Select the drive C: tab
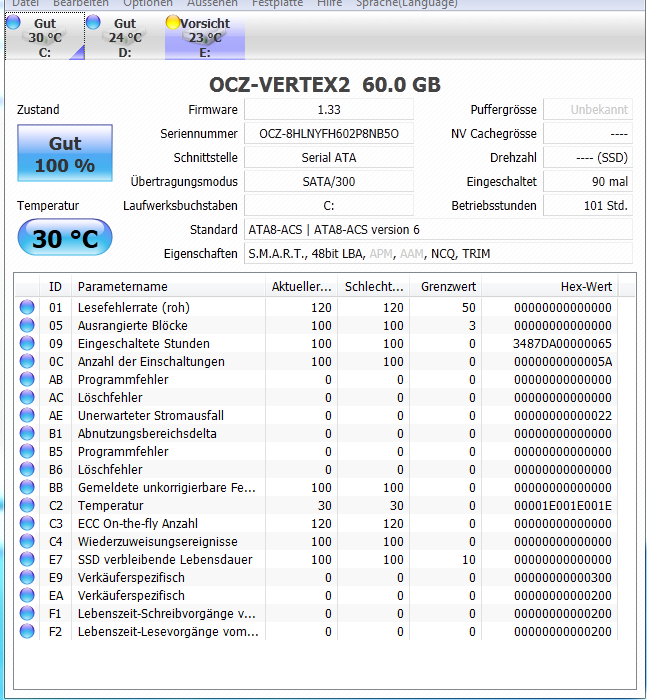 45,37
